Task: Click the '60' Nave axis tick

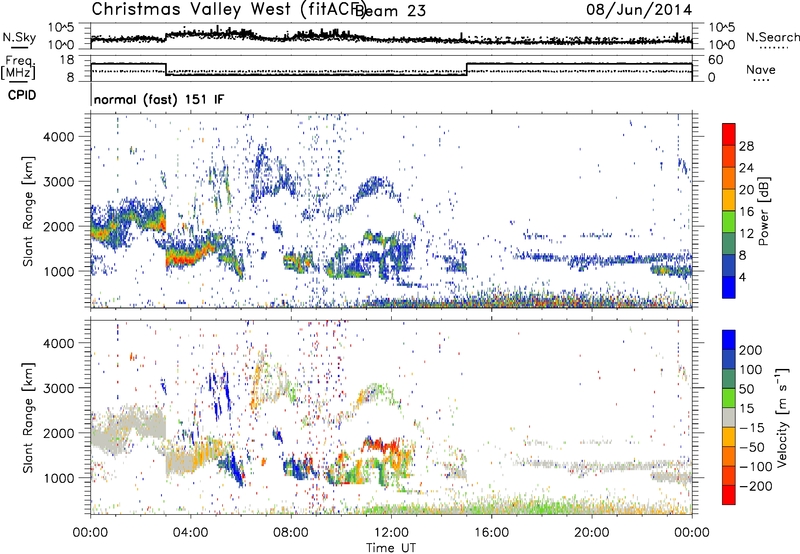Action: tap(716, 60)
